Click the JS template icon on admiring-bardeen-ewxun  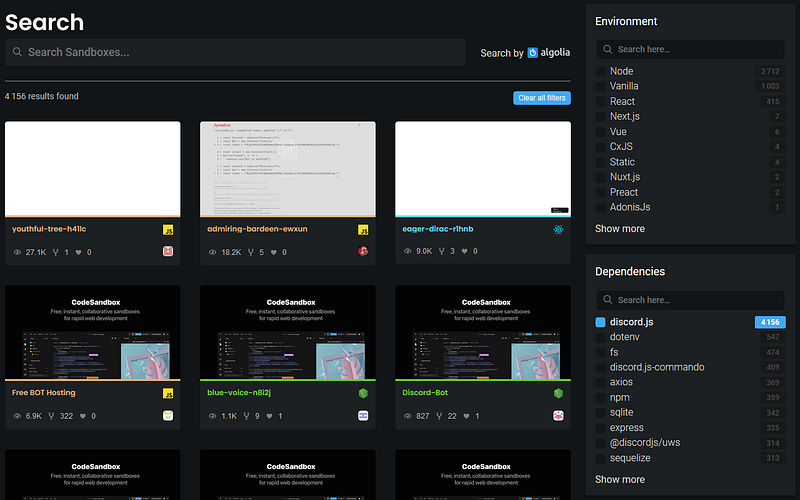pos(363,230)
